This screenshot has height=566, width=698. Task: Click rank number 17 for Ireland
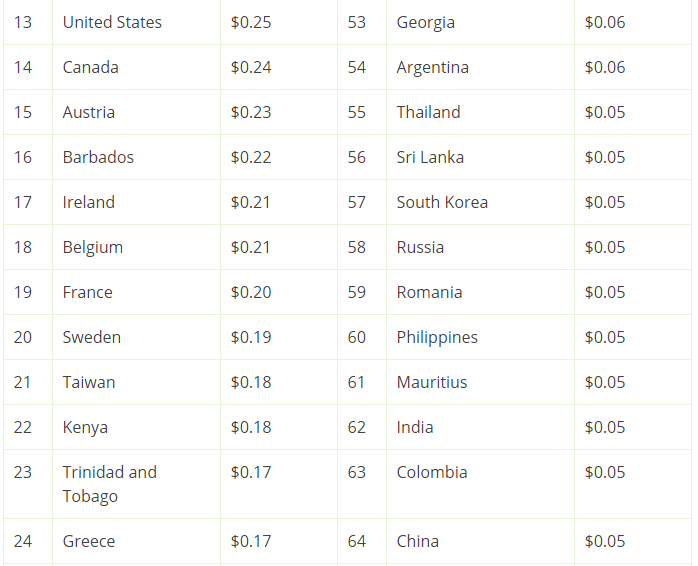click(x=23, y=202)
